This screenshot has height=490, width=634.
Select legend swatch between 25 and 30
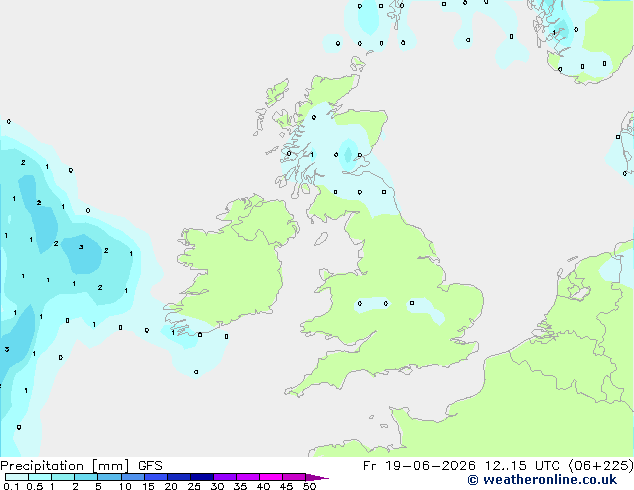[x=201, y=477]
